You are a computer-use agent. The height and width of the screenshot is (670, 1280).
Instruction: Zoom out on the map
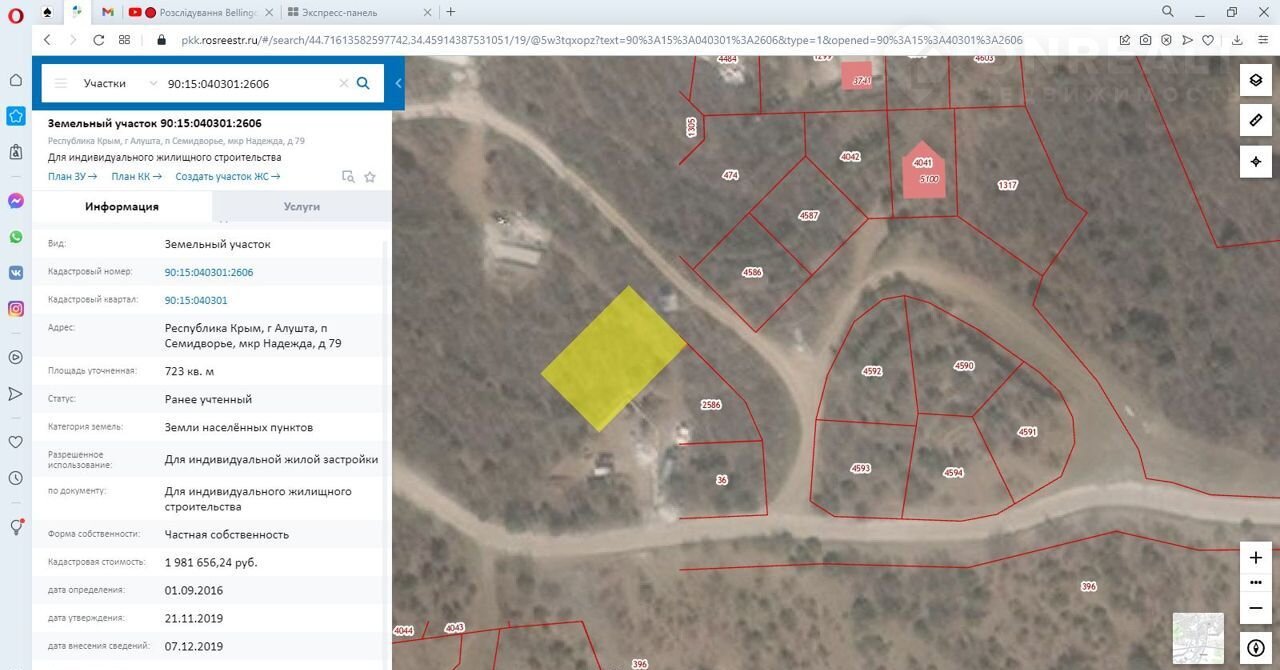pos(1256,607)
